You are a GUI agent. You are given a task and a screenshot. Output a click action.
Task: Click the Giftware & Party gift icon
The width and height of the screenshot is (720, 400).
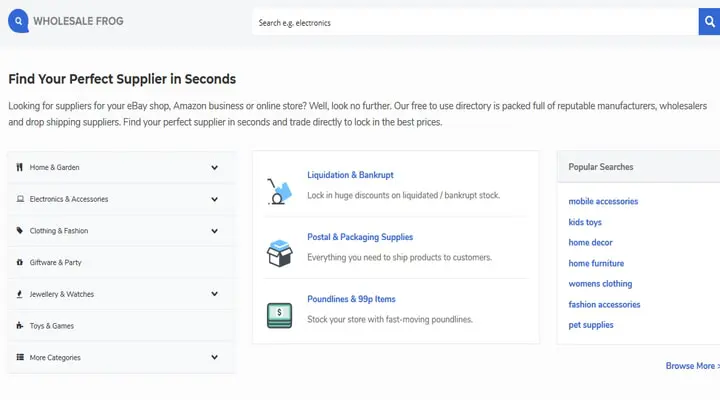point(20,262)
